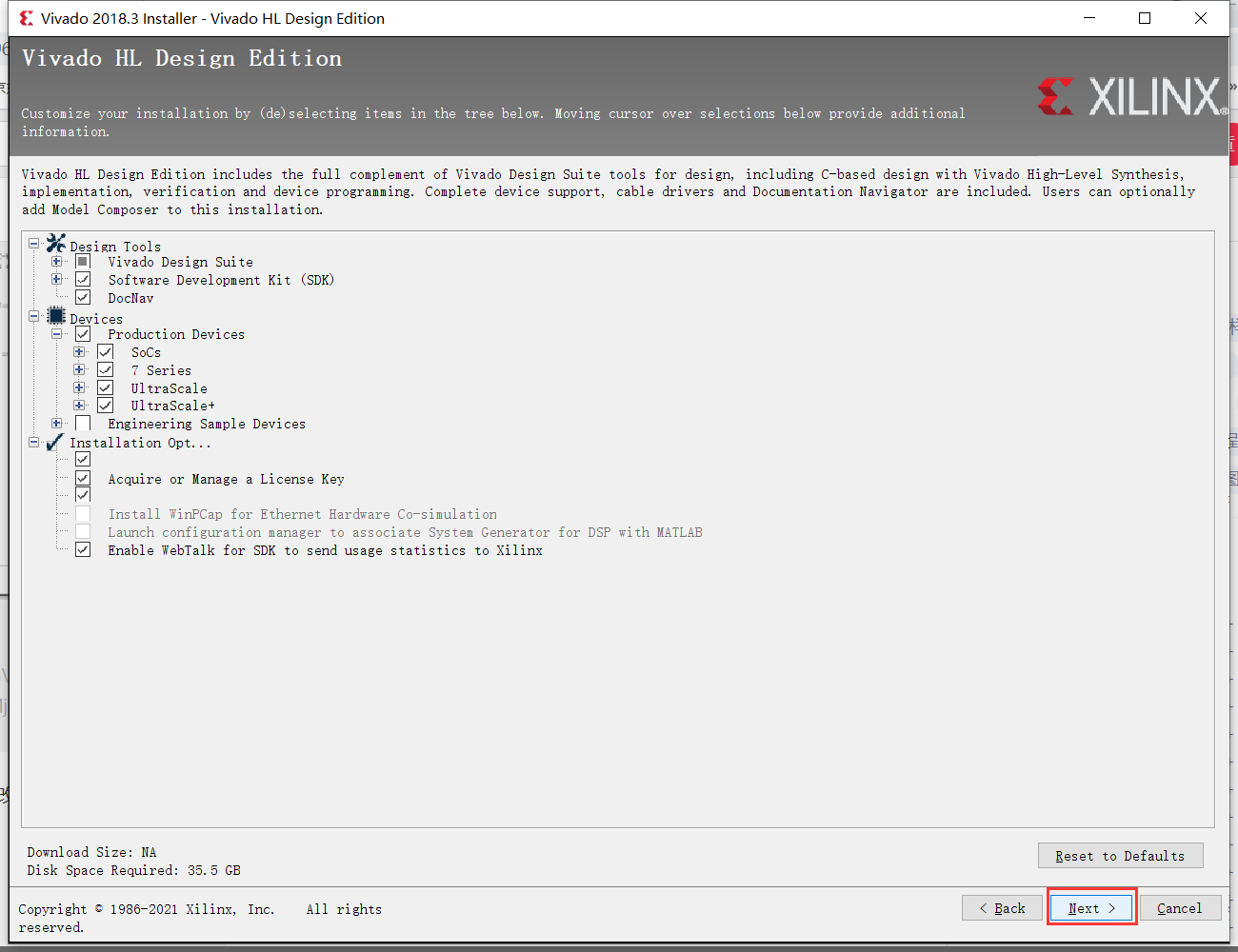Click 'Disk Space Required: 35.5 GB' text
Screen dimensions: 1238x952
point(133,870)
